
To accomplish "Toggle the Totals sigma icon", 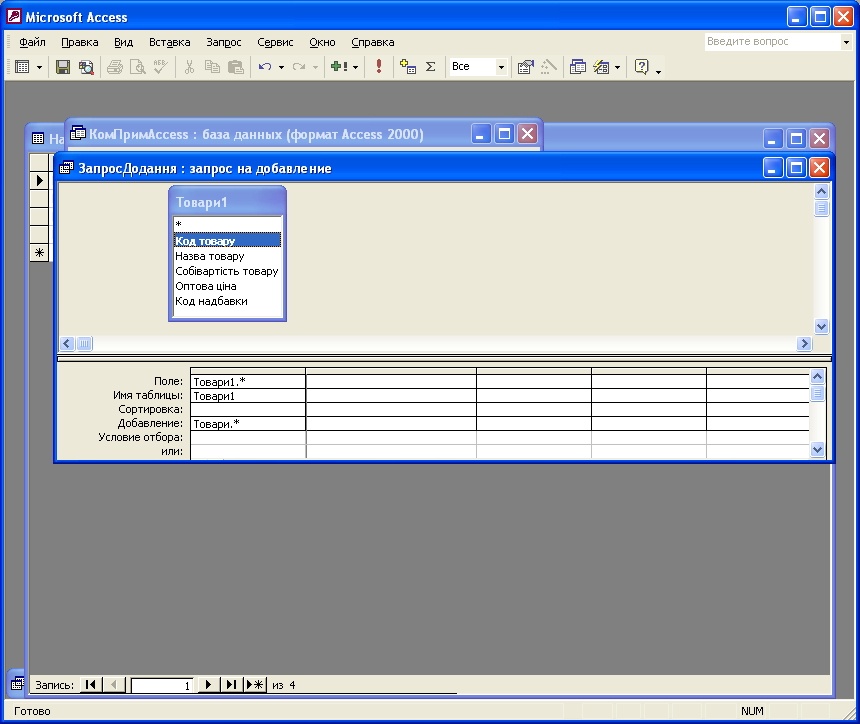I will click(431, 67).
